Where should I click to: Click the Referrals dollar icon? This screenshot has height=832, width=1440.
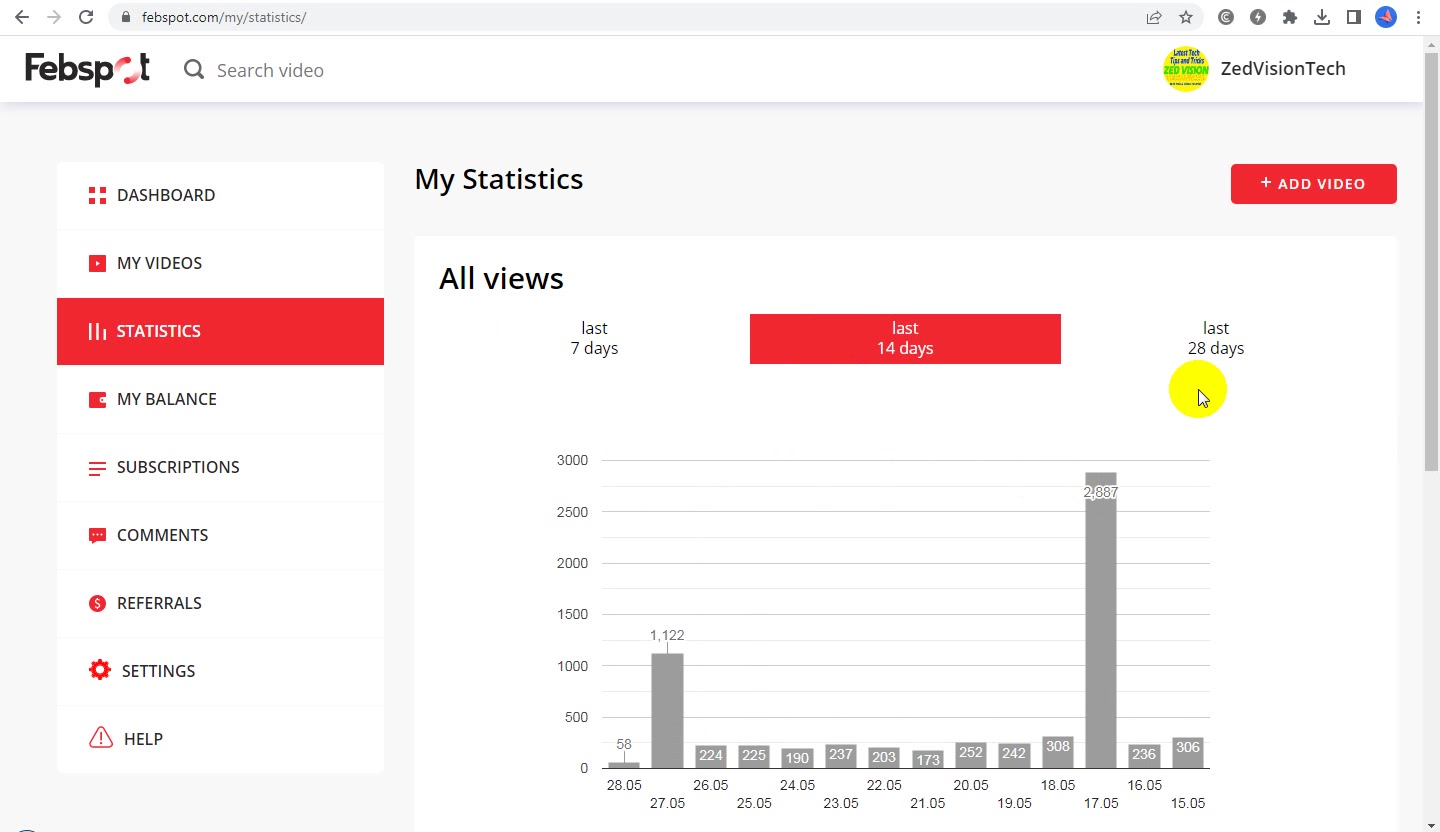pyautogui.click(x=97, y=603)
